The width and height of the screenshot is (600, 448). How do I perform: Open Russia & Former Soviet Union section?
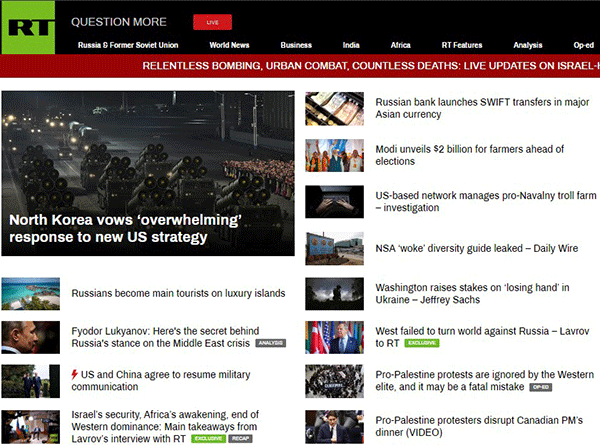tap(128, 45)
